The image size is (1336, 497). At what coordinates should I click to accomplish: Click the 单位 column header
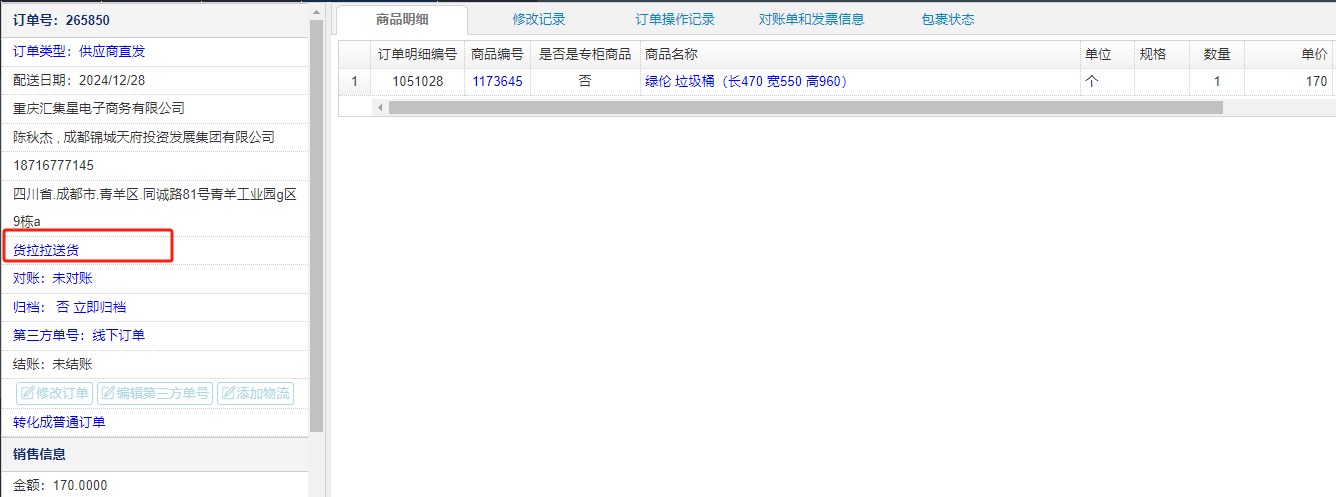click(1107, 54)
